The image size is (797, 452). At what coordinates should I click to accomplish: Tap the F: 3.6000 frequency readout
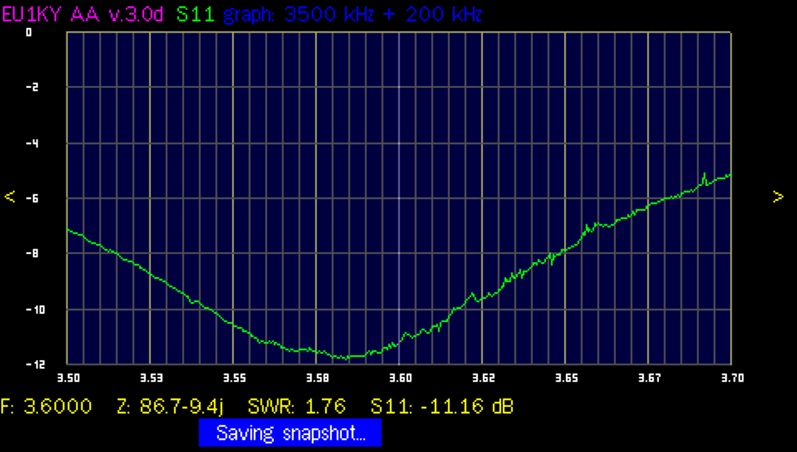[47, 406]
